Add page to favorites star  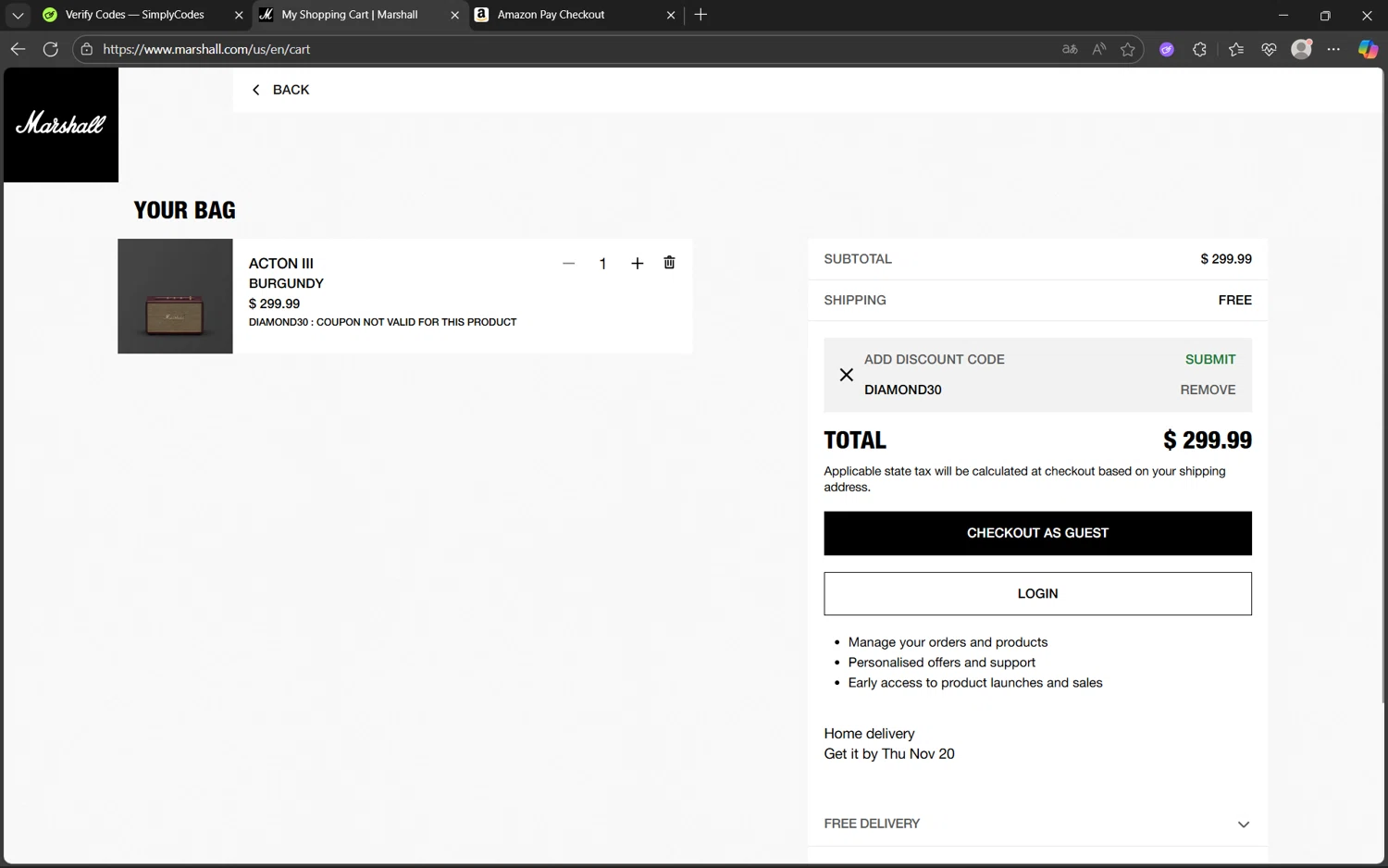pyautogui.click(x=1127, y=49)
